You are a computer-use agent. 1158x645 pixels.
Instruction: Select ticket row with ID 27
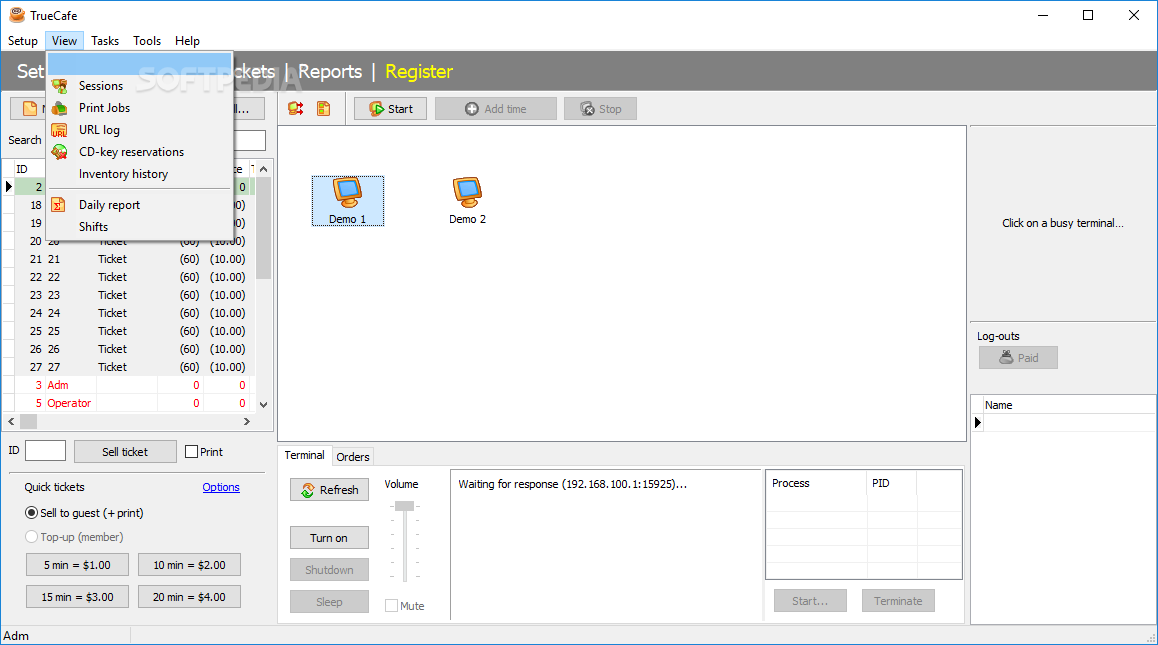click(127, 367)
